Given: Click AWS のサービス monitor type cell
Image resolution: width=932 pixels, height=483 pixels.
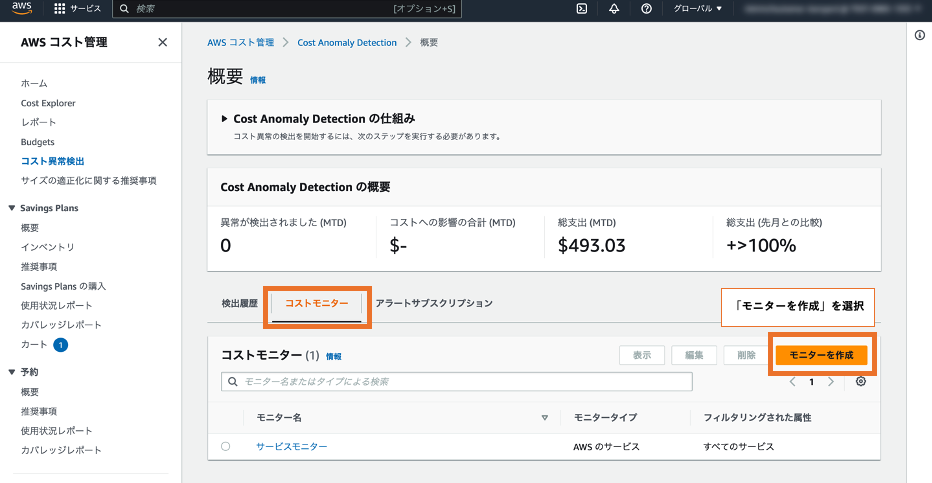Looking at the screenshot, I should tap(606, 446).
